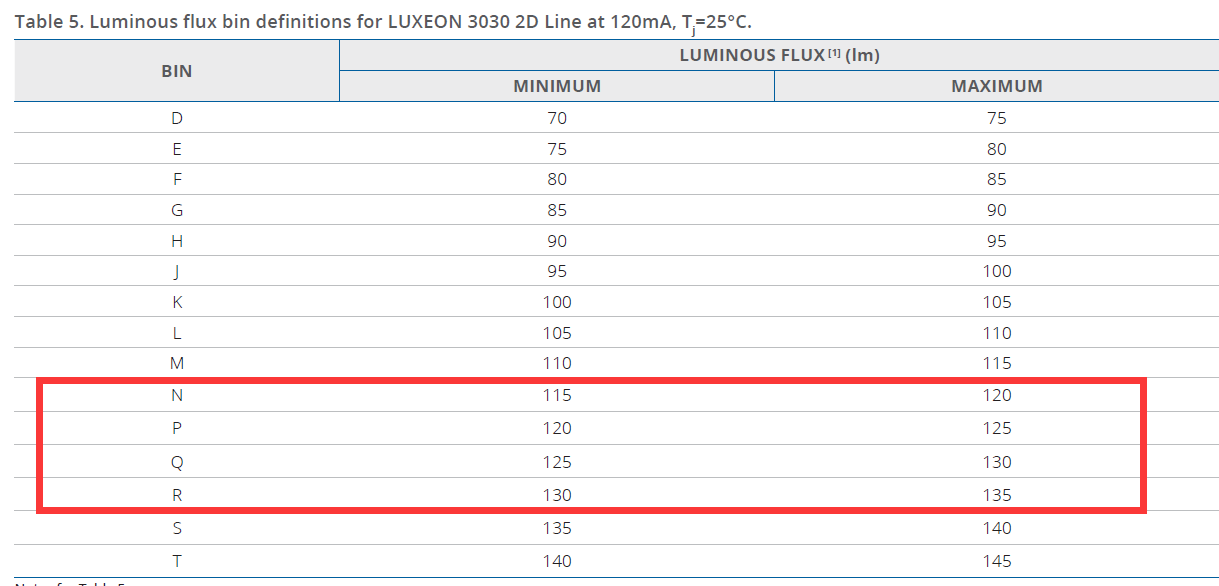The image size is (1219, 586).
Task: Click minimum value 135 in row S
Action: click(557, 528)
